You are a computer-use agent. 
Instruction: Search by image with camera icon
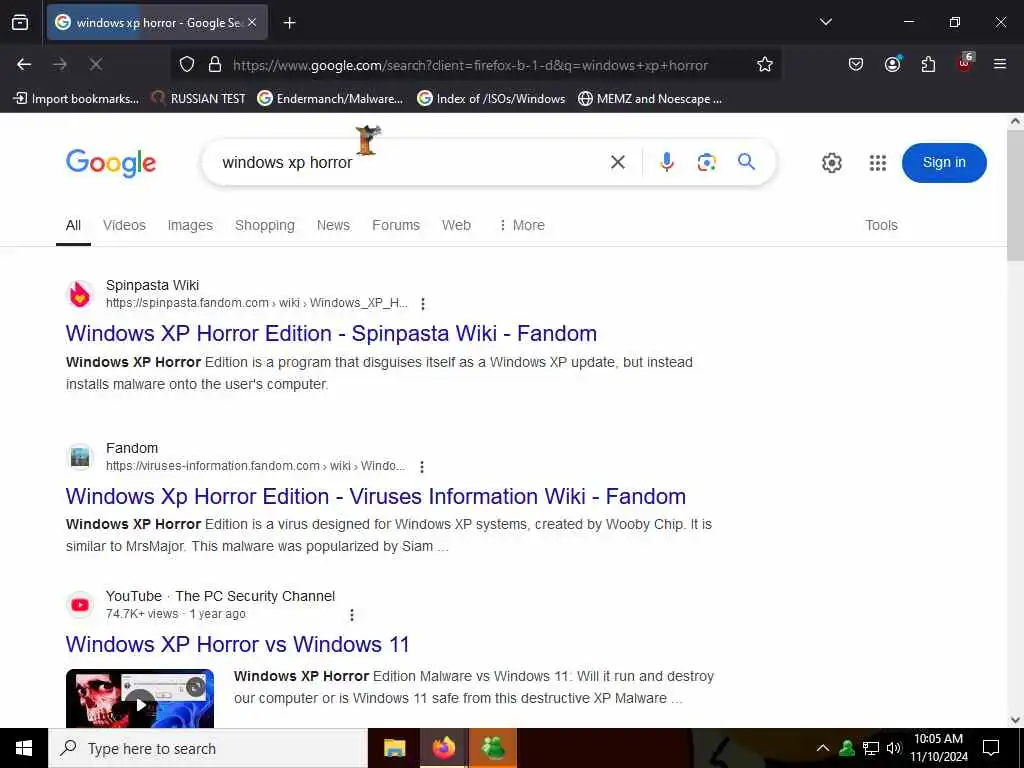pyautogui.click(x=706, y=162)
